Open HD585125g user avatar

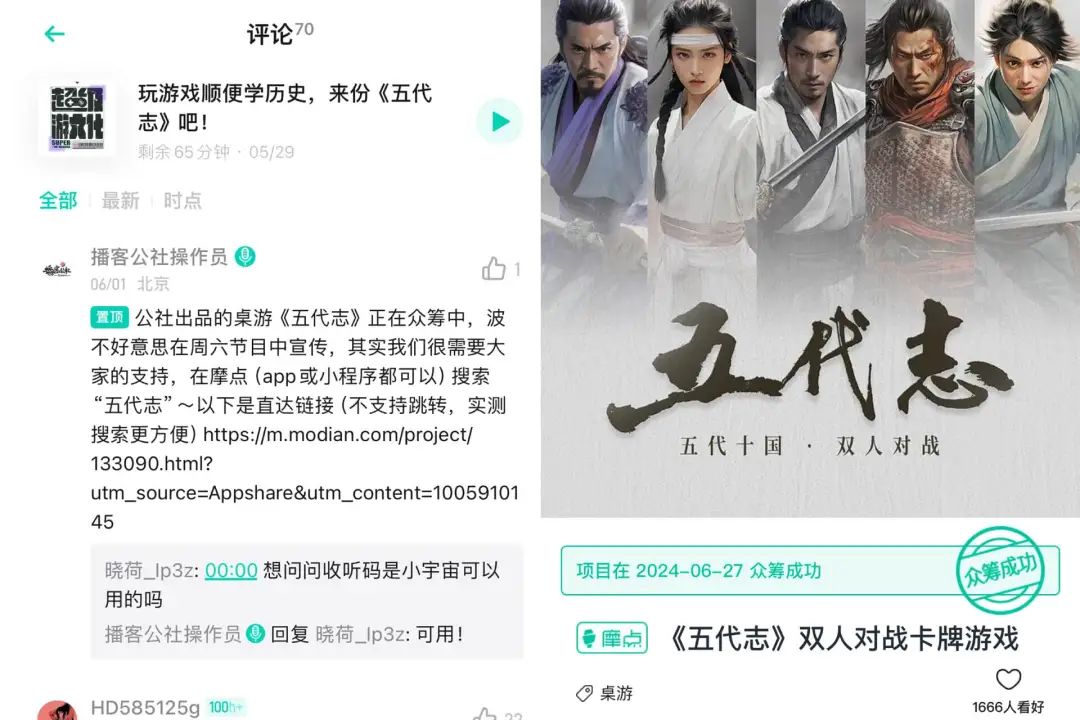(57, 710)
